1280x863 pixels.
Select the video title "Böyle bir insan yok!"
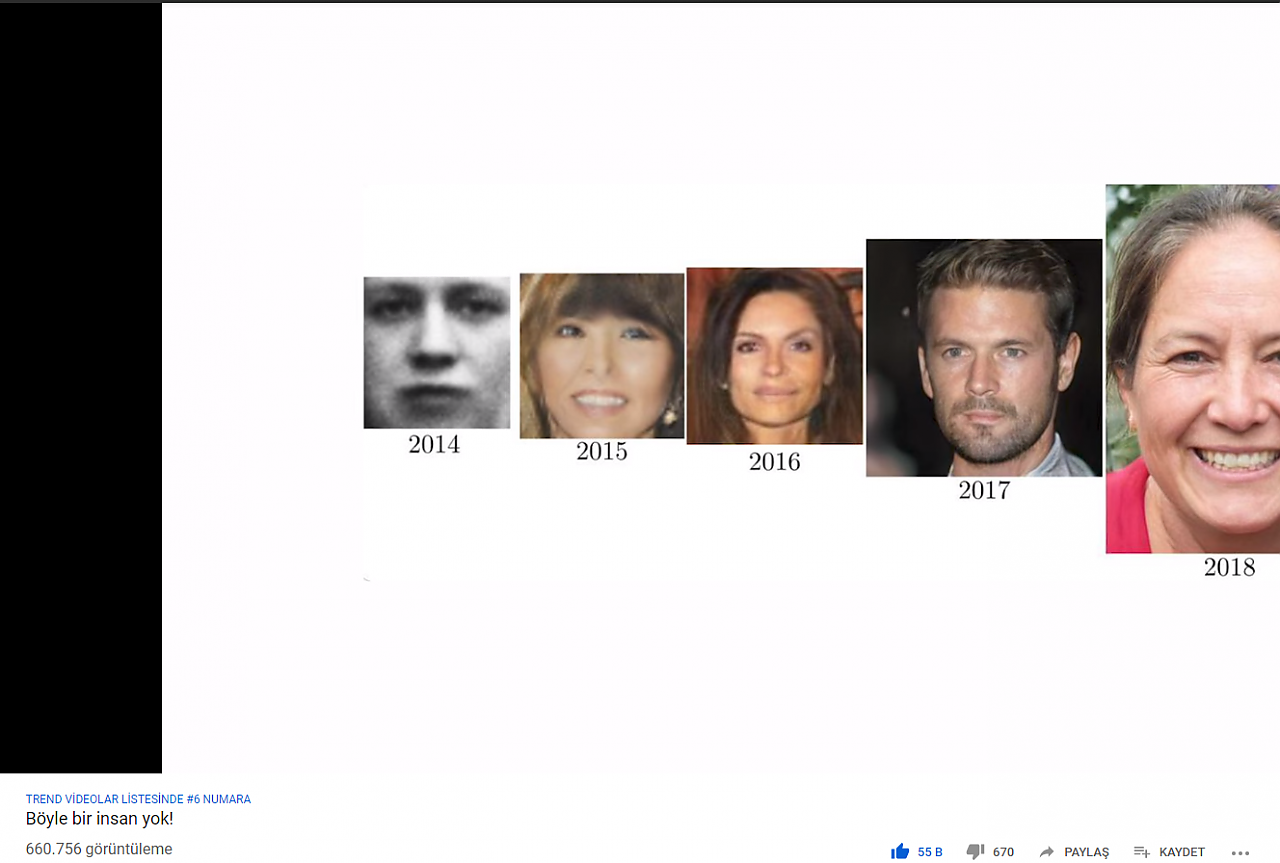pyautogui.click(x=100, y=819)
